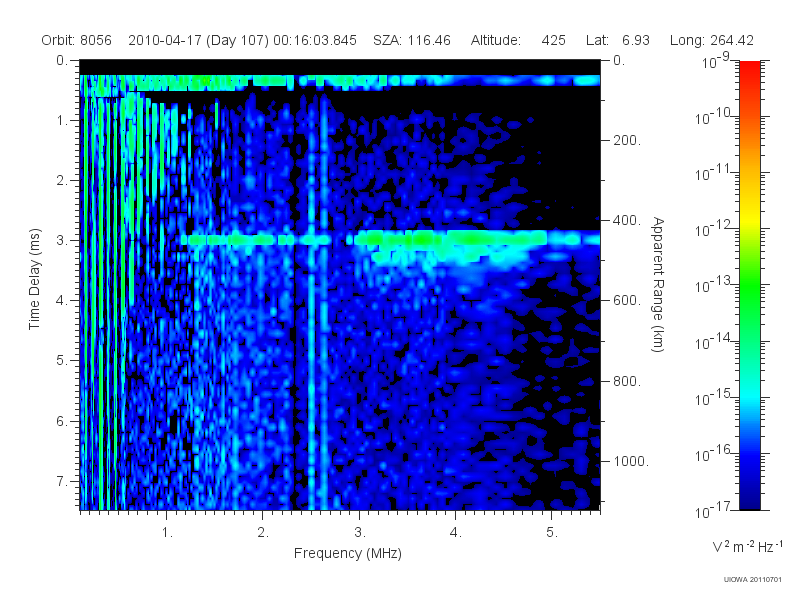Click the color scale top label 10⁻⁹
The height and width of the screenshot is (600, 800).
point(716,61)
